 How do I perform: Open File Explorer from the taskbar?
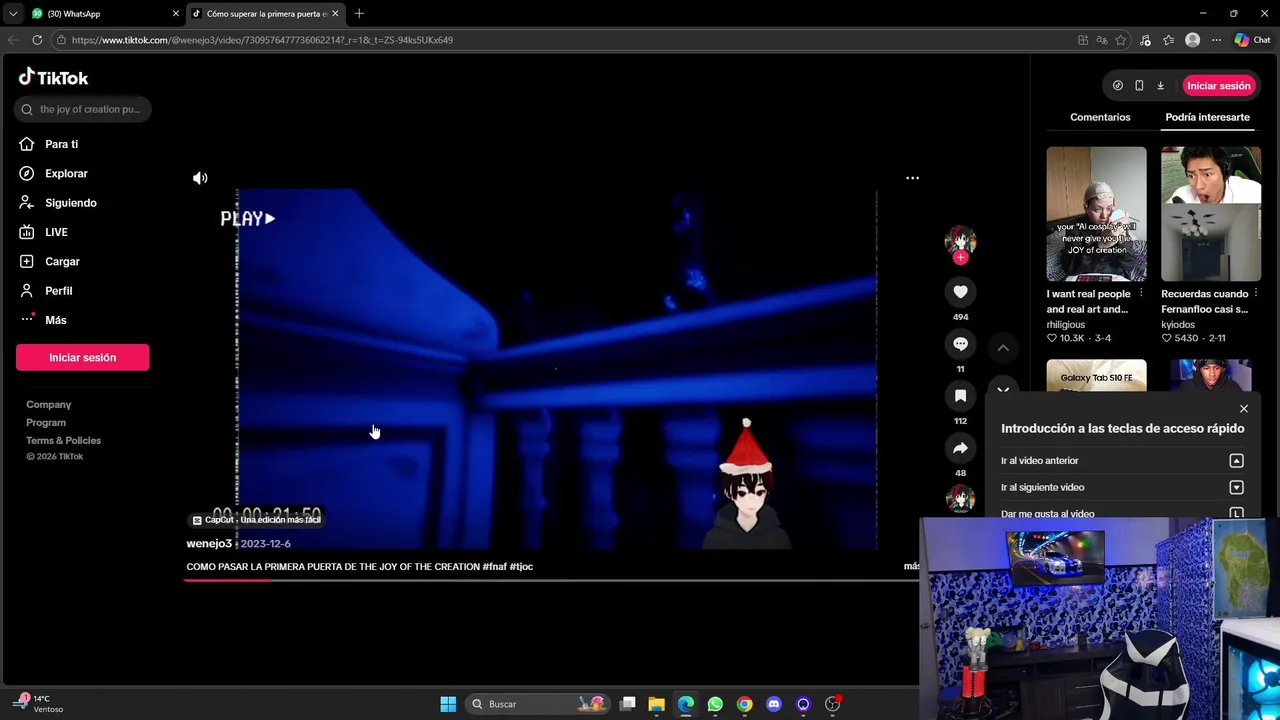656,704
